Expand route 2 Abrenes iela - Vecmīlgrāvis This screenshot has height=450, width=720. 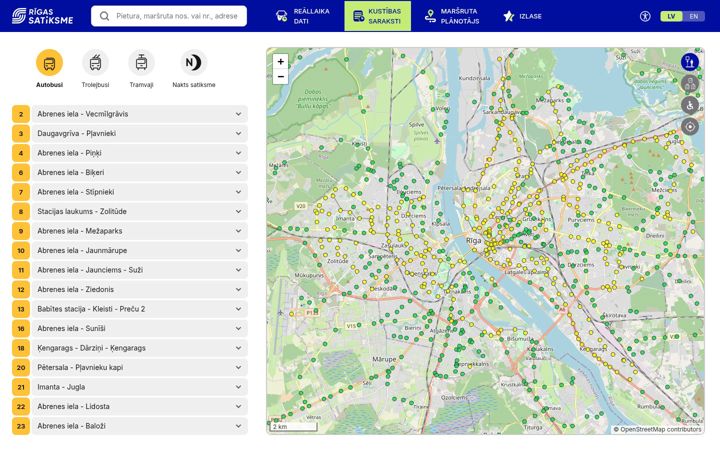(x=140, y=114)
